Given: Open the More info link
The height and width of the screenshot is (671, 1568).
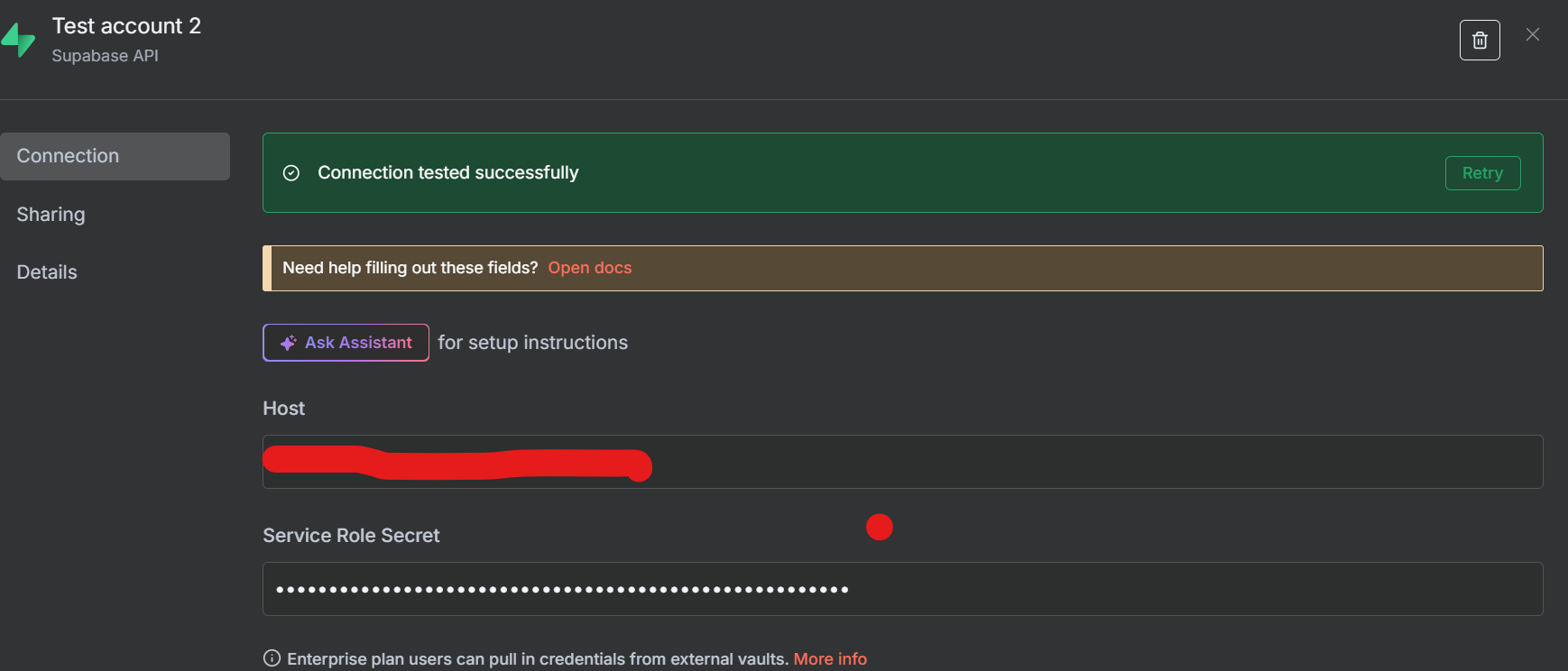Looking at the screenshot, I should click(830, 659).
